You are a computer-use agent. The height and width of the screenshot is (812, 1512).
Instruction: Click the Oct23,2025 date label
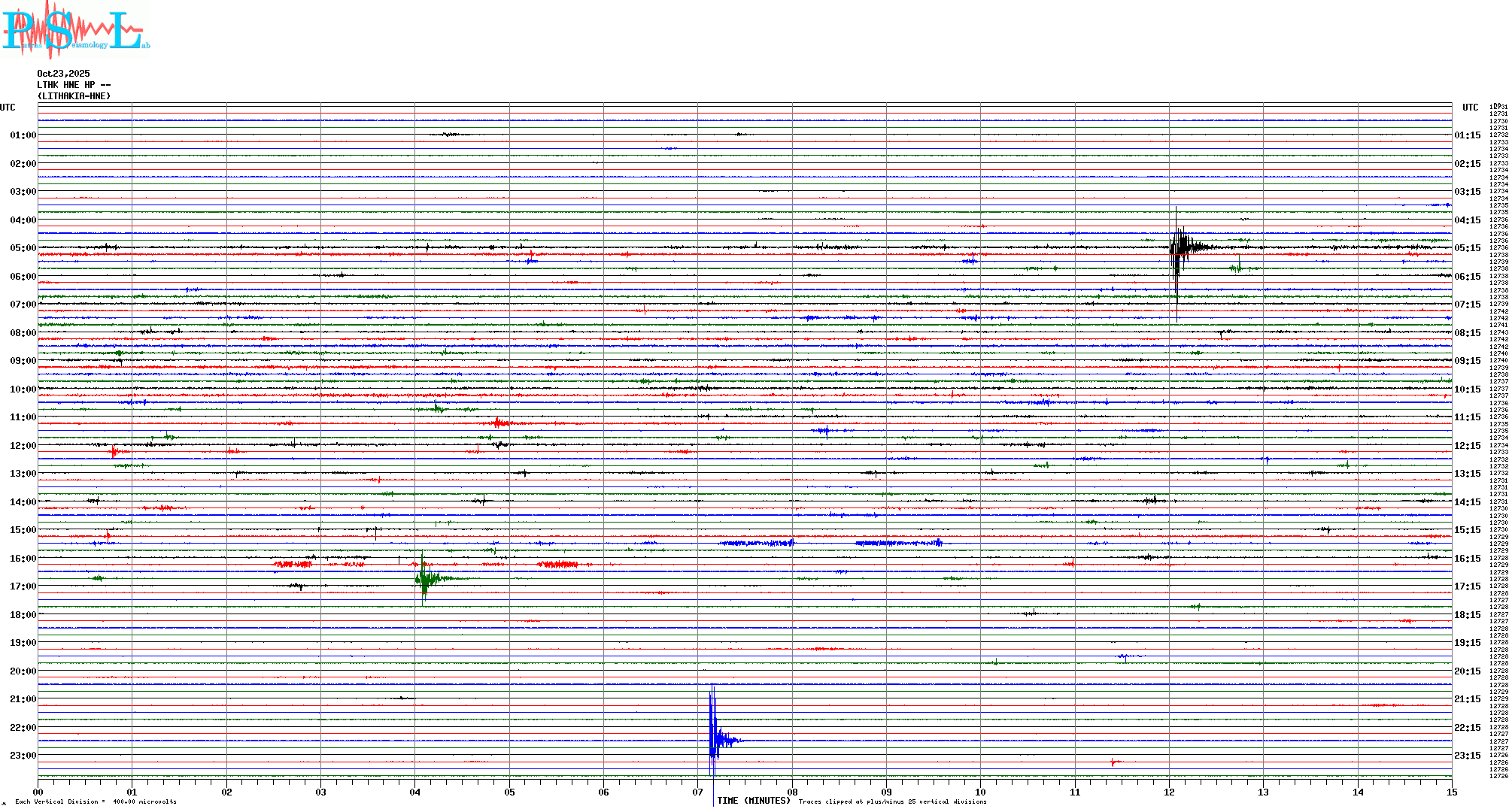63,74
